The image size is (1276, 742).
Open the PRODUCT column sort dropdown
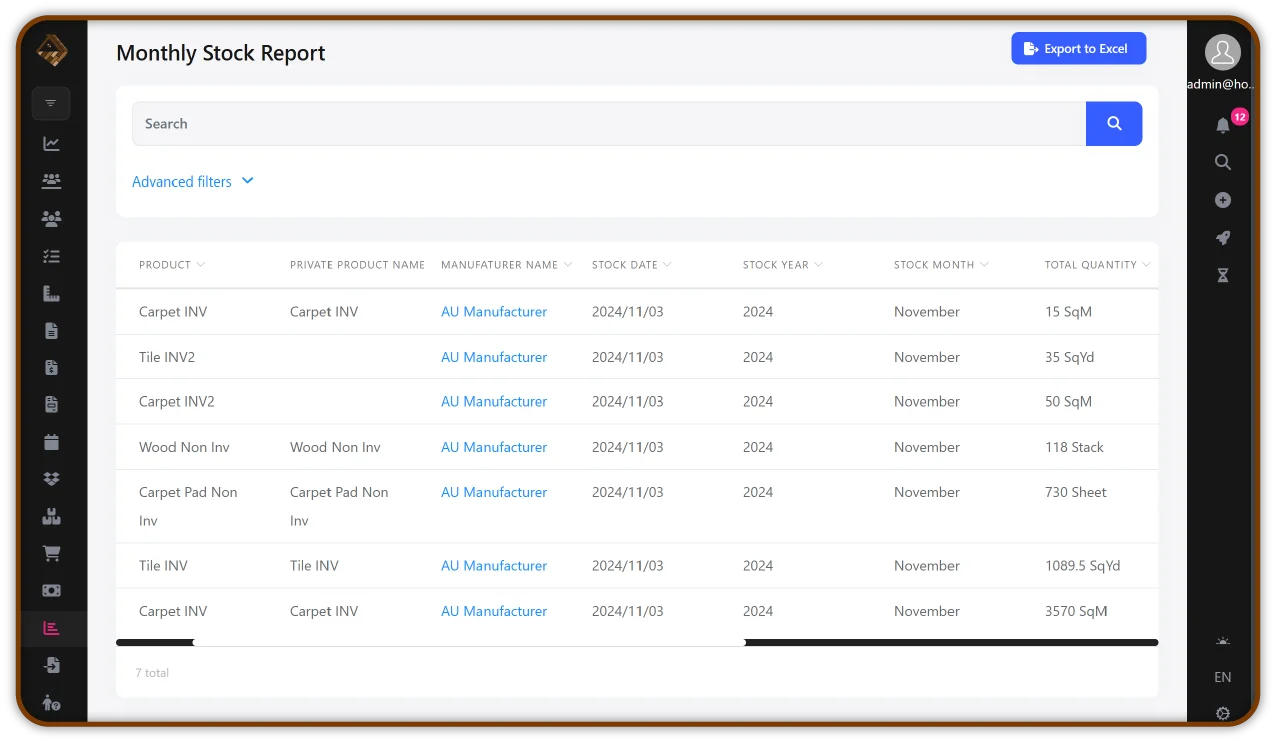click(x=201, y=265)
